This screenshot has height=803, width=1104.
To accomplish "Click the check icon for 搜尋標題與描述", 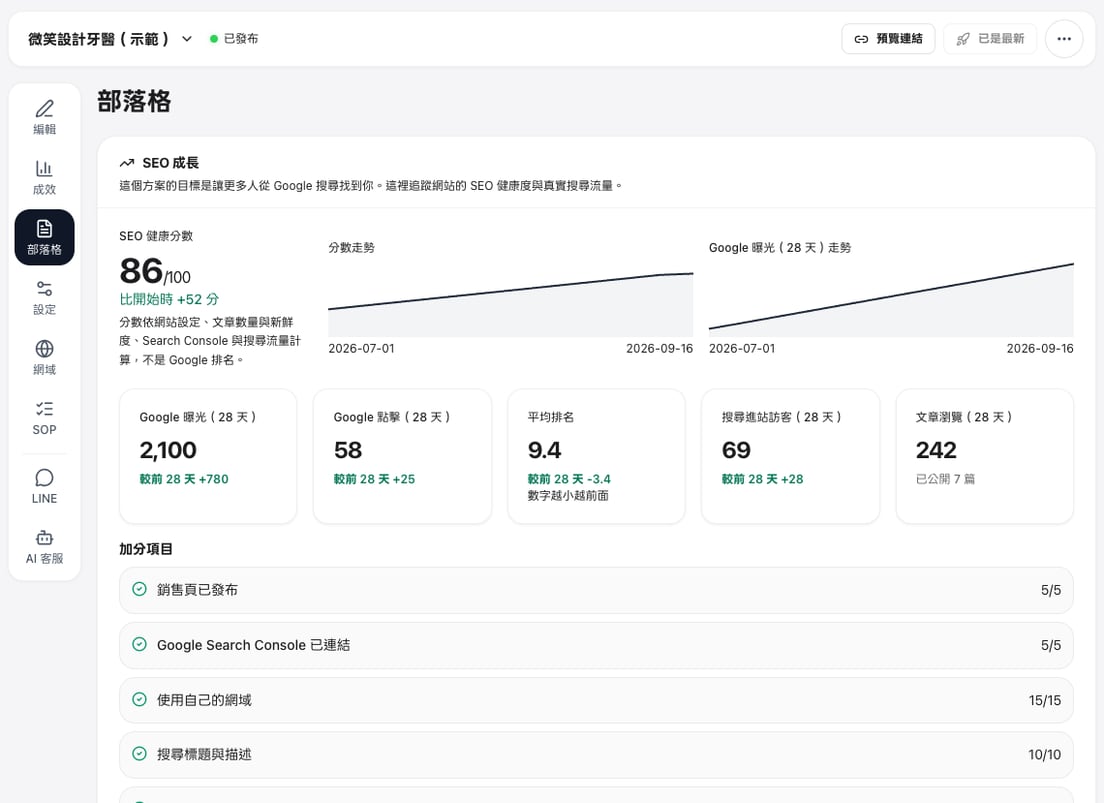I will [x=139, y=754].
